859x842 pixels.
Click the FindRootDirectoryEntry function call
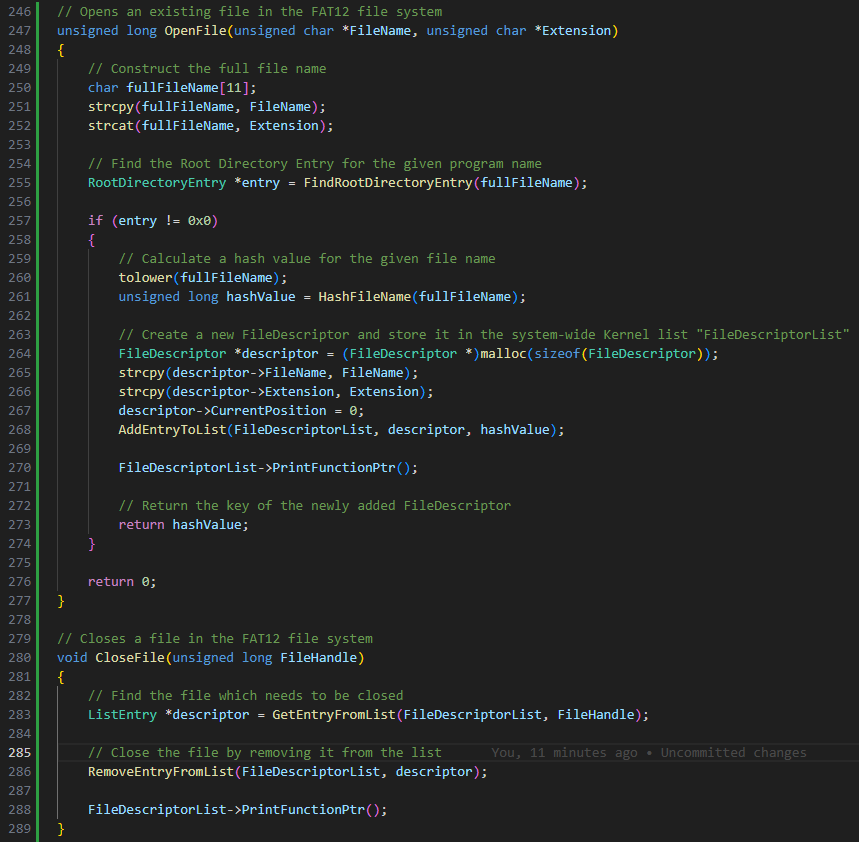pyautogui.click(x=388, y=182)
